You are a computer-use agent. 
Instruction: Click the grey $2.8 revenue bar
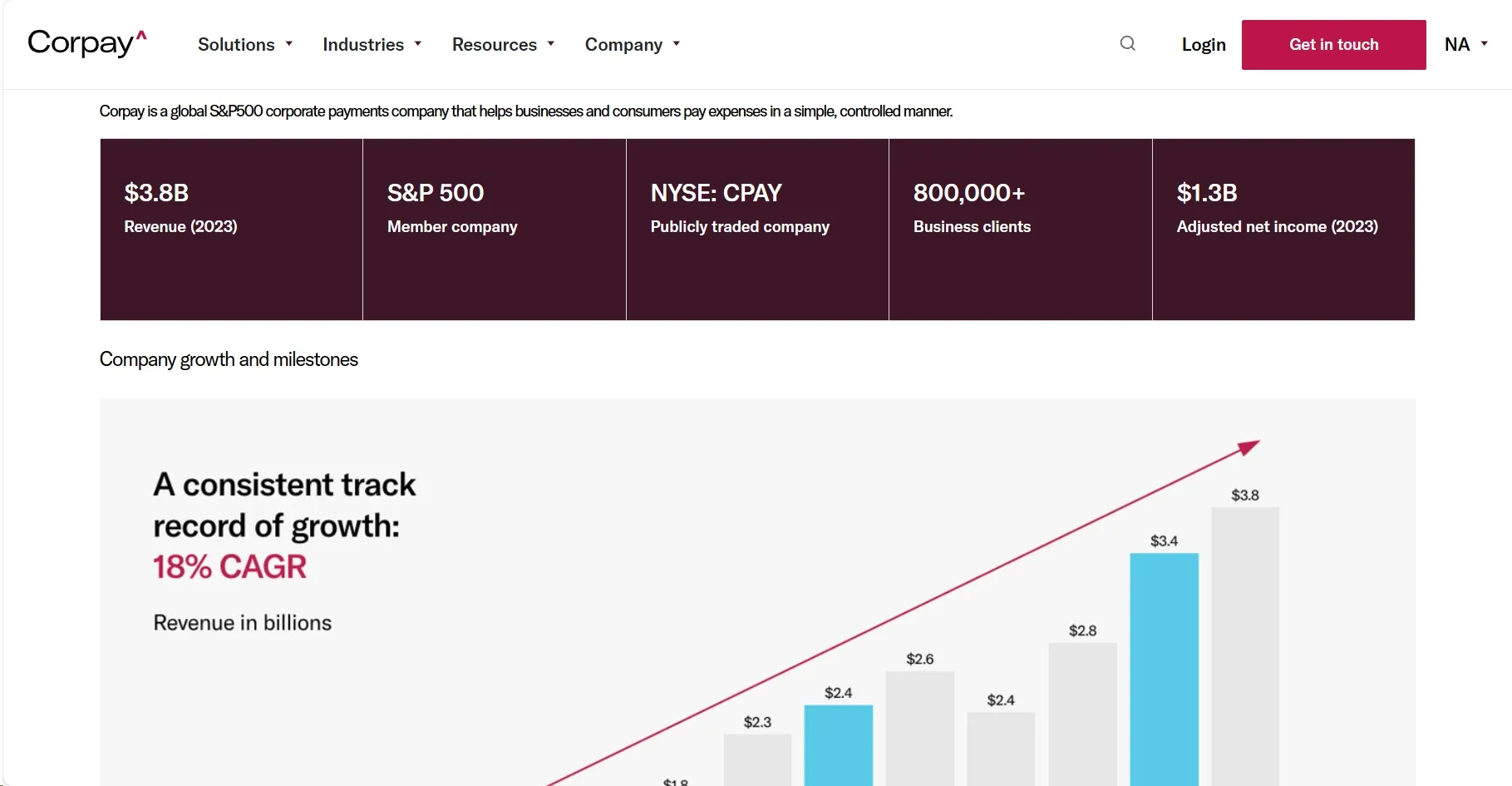click(x=1082, y=714)
